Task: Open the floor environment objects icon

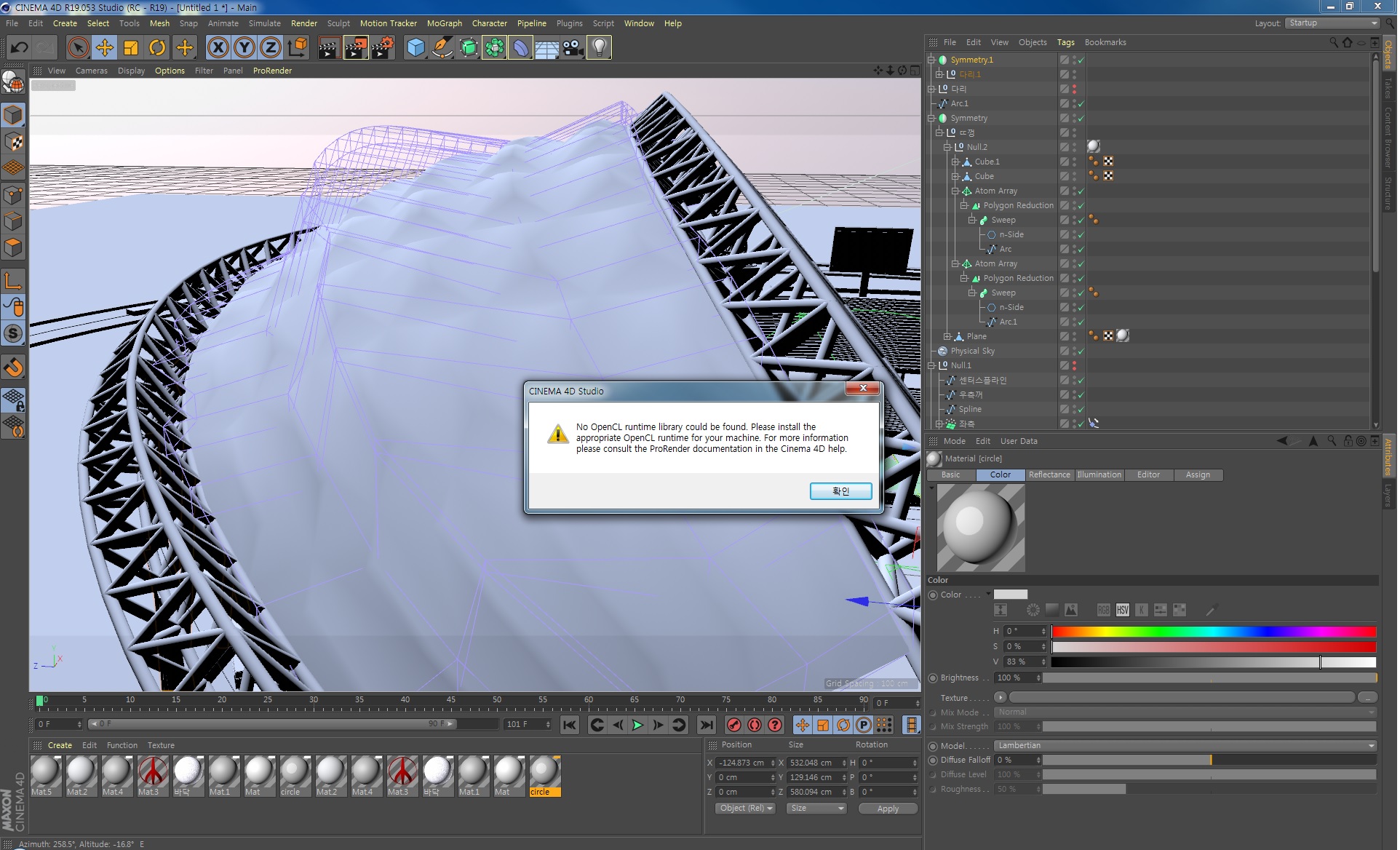Action: [546, 48]
